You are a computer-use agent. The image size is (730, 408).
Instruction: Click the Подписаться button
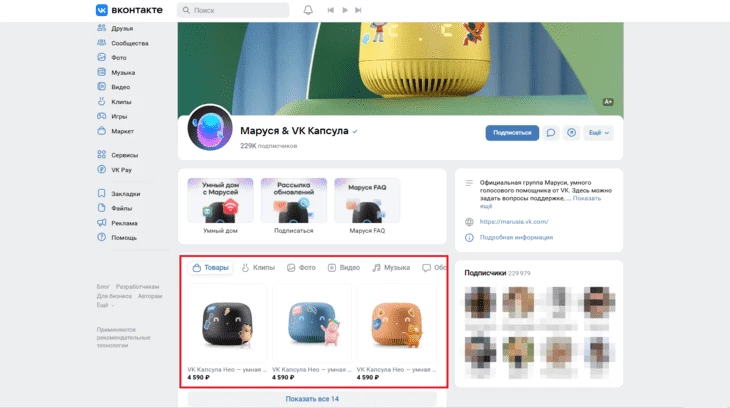point(512,133)
